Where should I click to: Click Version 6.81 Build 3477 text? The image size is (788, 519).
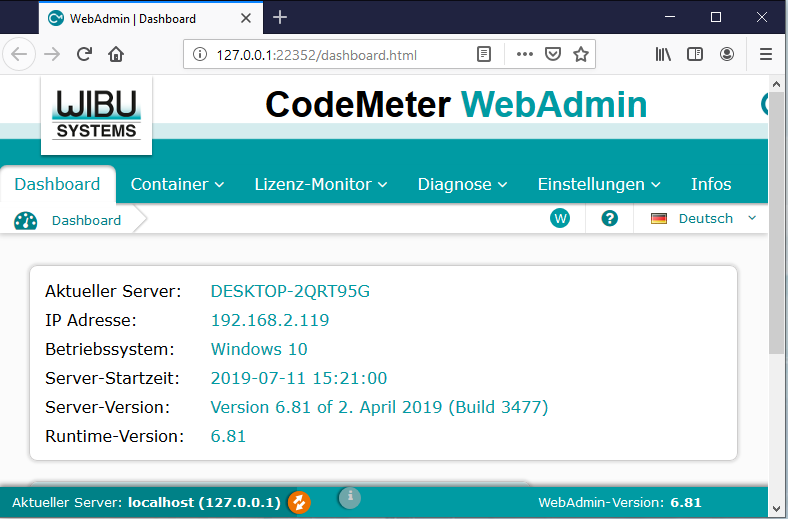(x=379, y=407)
